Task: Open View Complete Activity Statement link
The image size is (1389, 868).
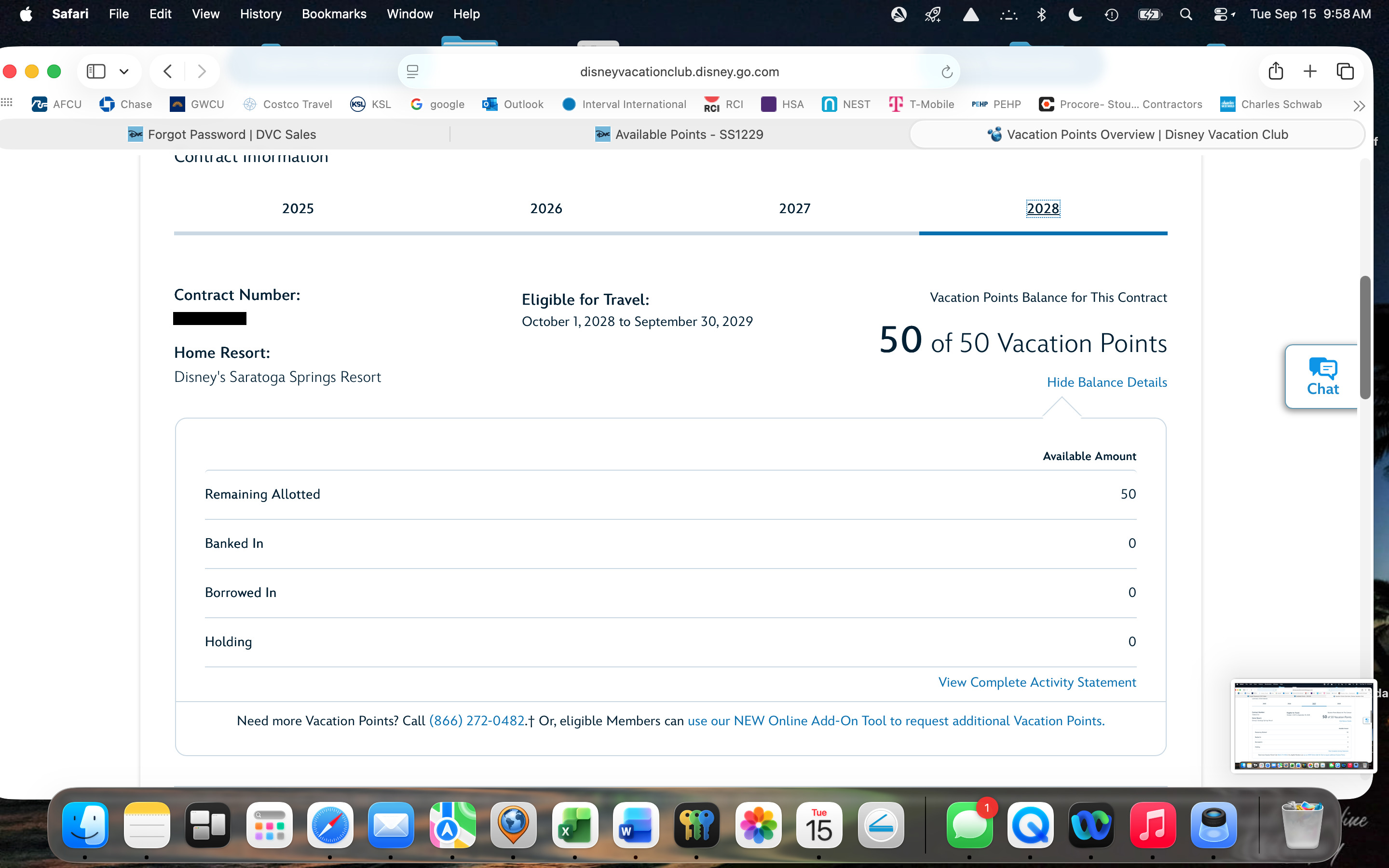Action: (1037, 682)
